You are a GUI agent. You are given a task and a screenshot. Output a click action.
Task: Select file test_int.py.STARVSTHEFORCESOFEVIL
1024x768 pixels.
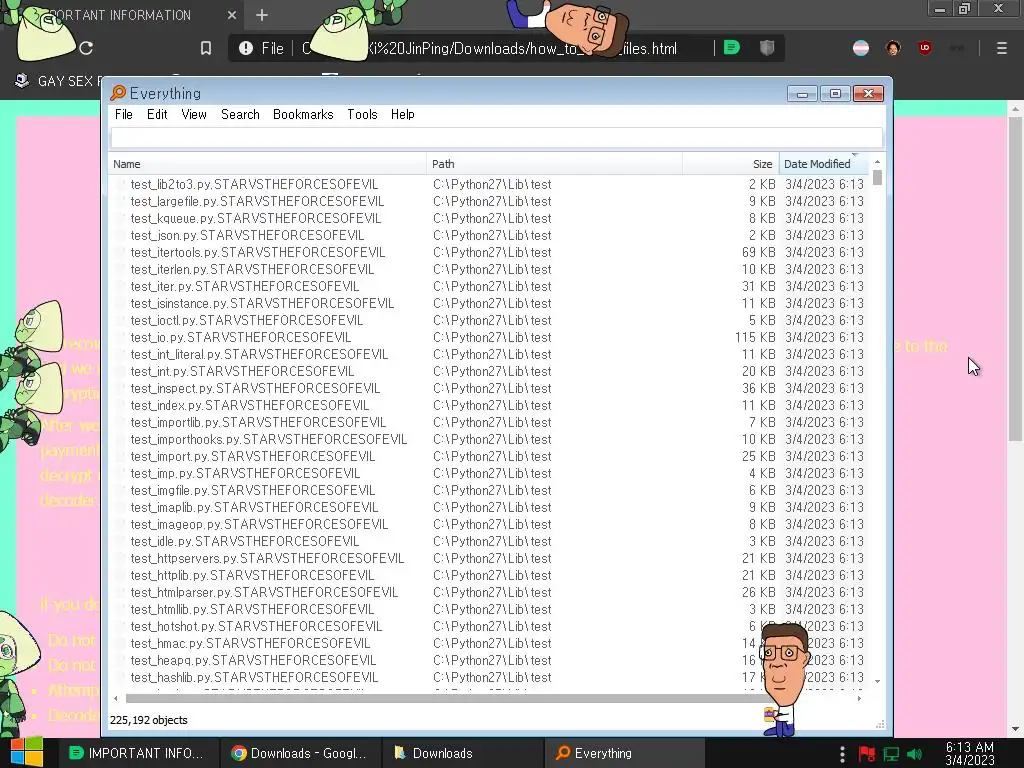[242, 371]
